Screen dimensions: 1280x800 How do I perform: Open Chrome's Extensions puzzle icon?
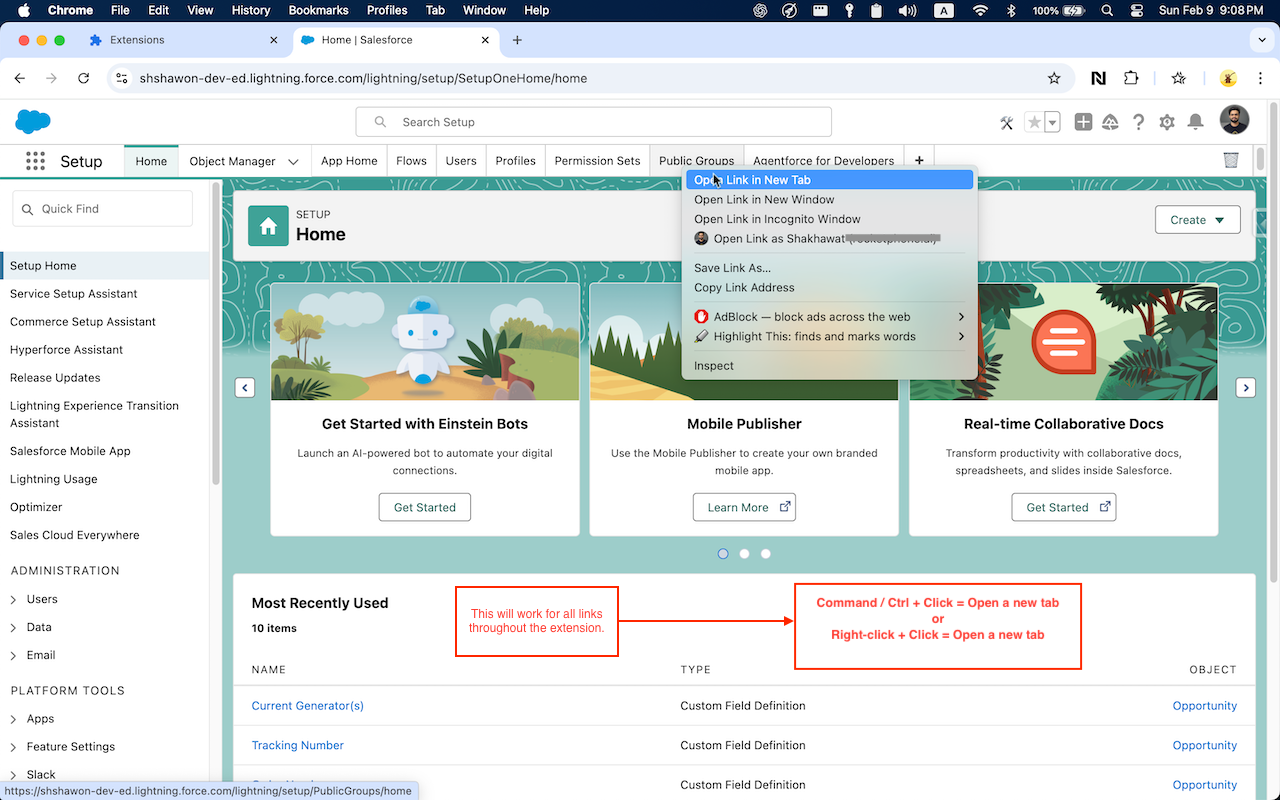click(x=1131, y=78)
